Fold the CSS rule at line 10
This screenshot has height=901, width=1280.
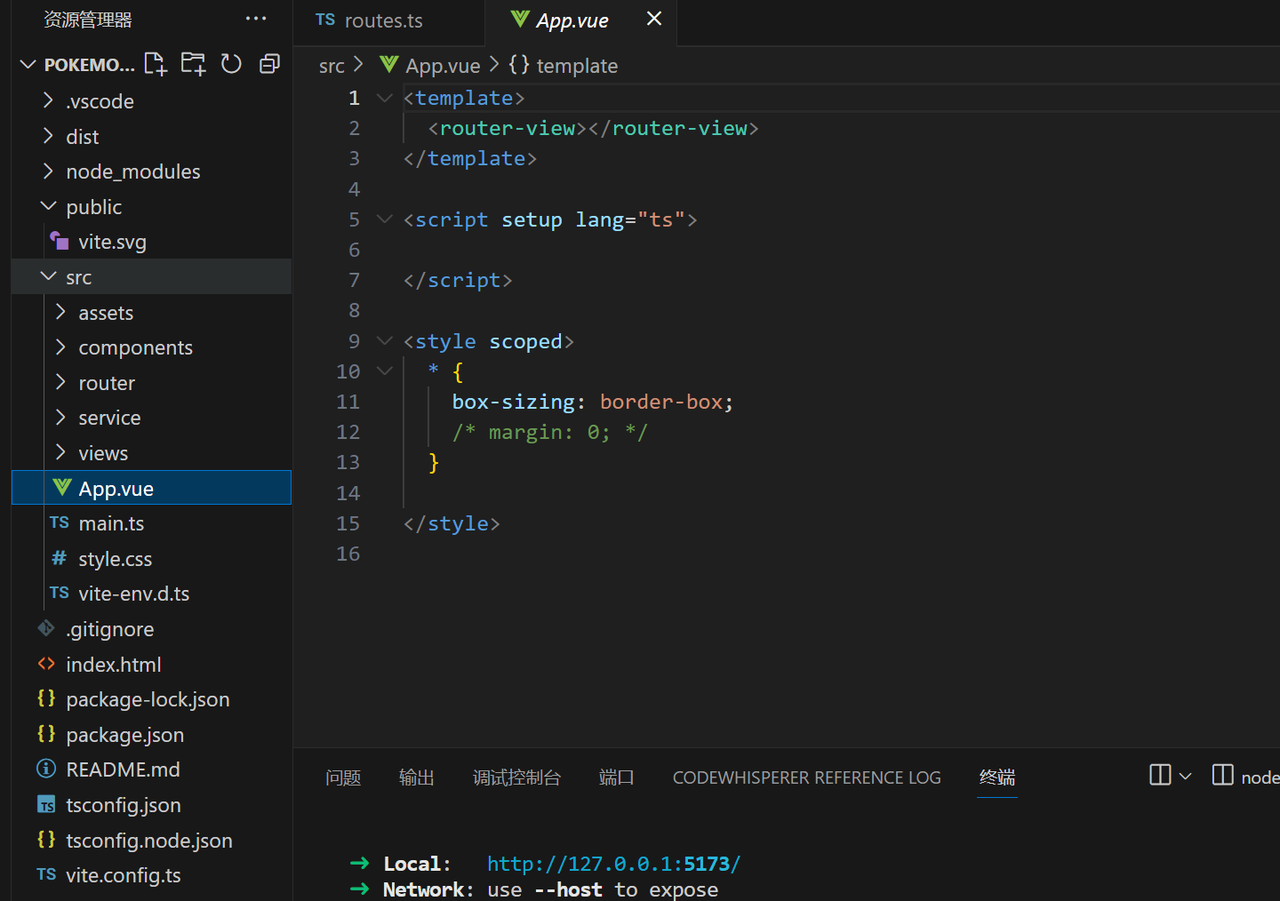tap(384, 371)
